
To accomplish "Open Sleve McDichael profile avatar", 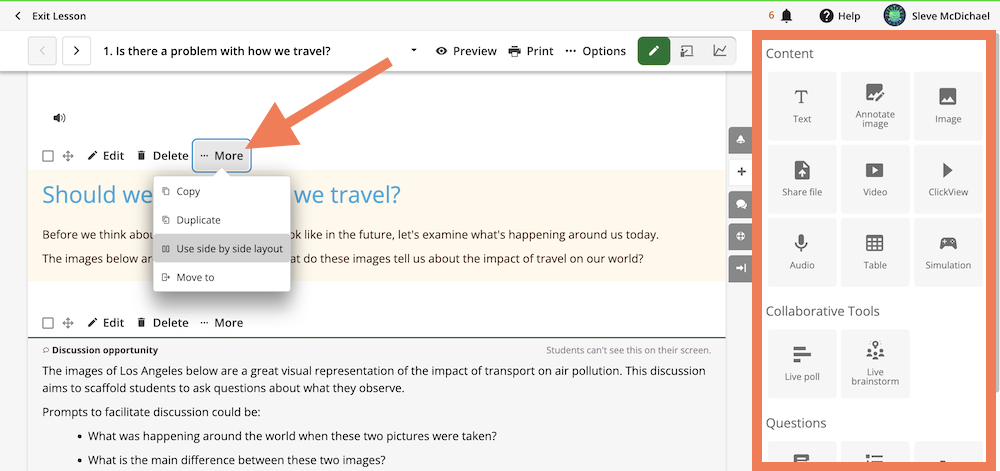I will pos(895,16).
